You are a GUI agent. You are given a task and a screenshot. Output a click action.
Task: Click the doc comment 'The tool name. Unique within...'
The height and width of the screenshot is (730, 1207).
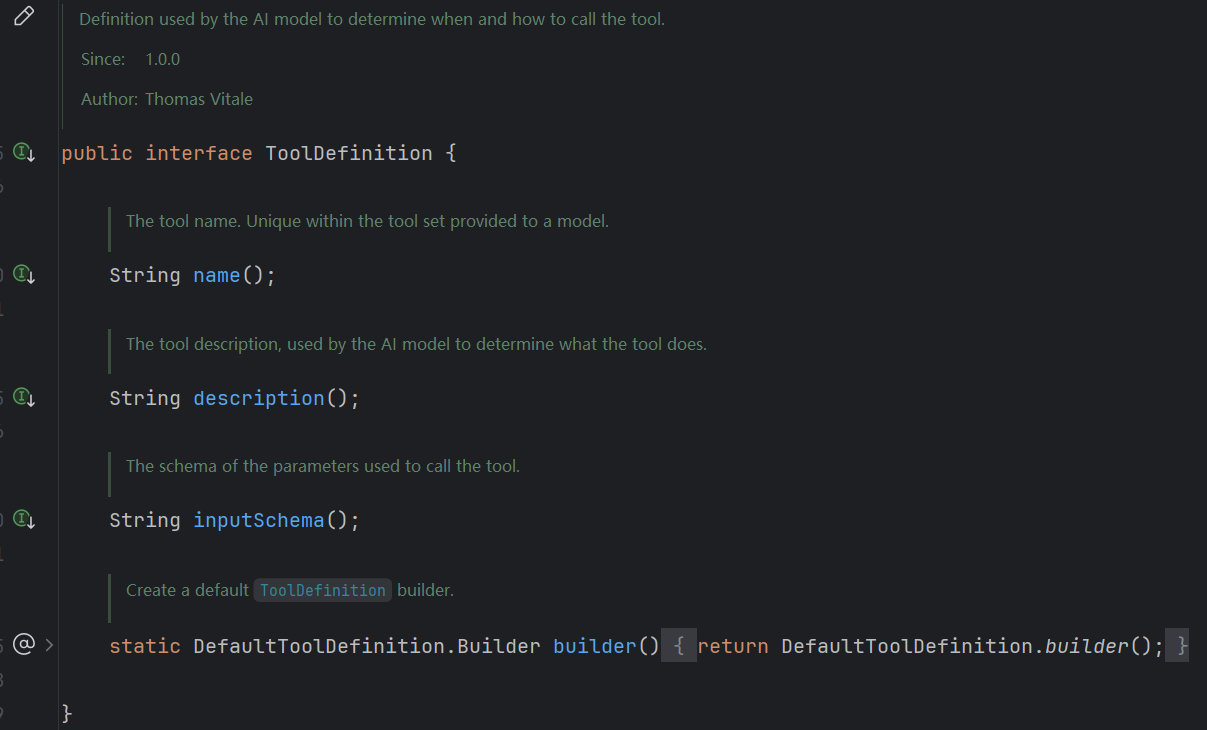pyautogui.click(x=367, y=221)
